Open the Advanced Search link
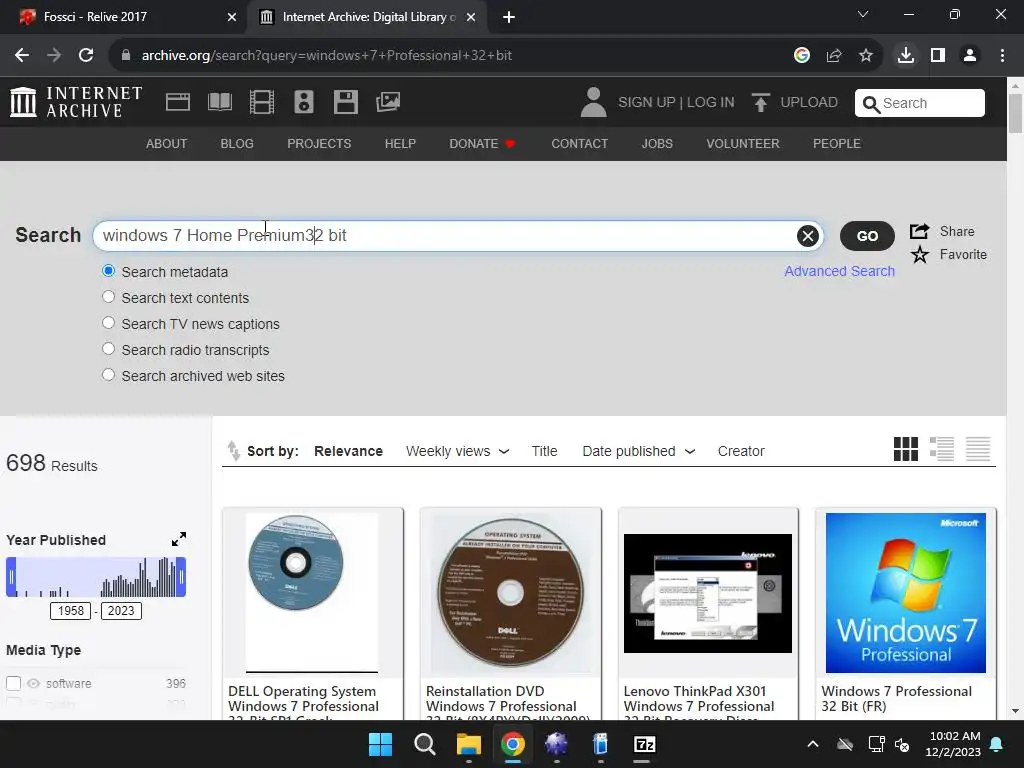The image size is (1024, 768). pyautogui.click(x=839, y=271)
